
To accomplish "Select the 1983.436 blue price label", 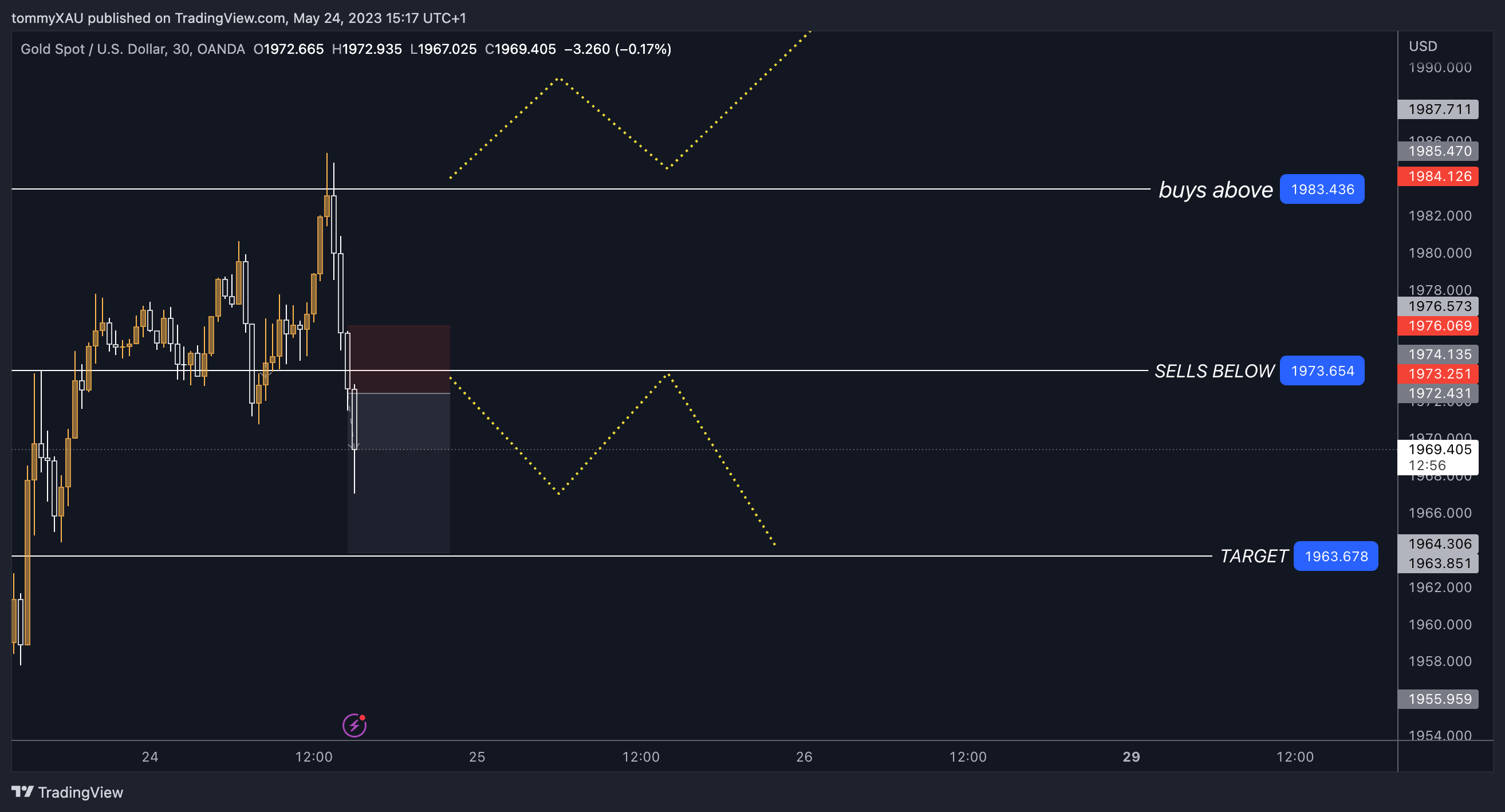I will (x=1322, y=190).
